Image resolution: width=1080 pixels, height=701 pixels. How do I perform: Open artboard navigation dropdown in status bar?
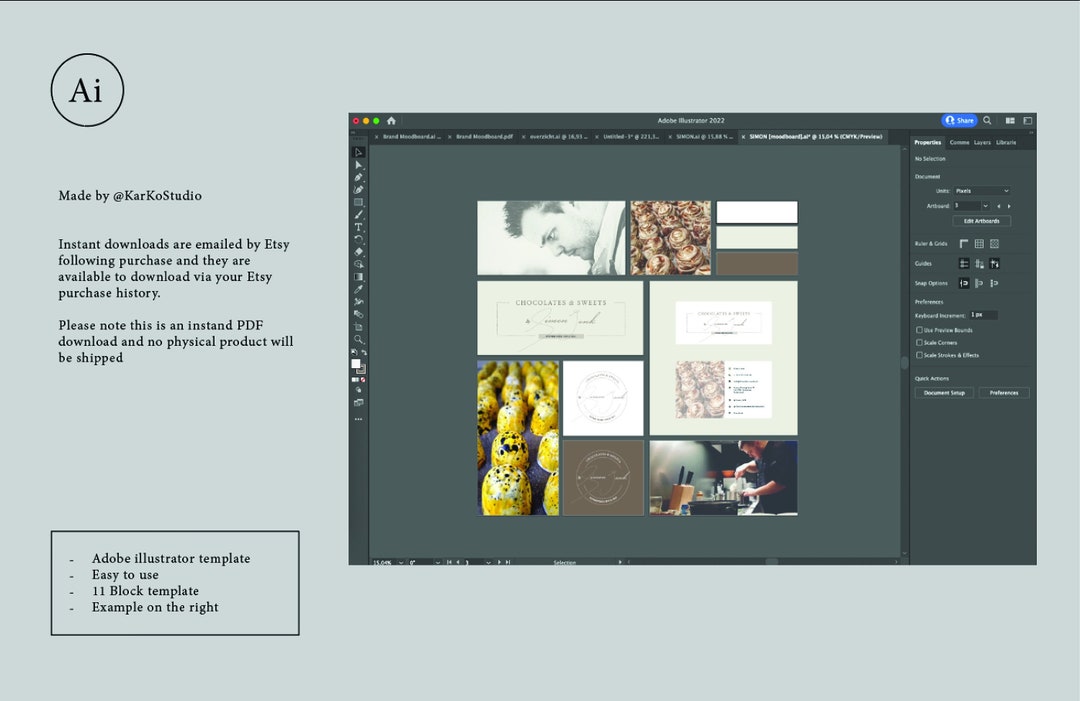click(488, 563)
